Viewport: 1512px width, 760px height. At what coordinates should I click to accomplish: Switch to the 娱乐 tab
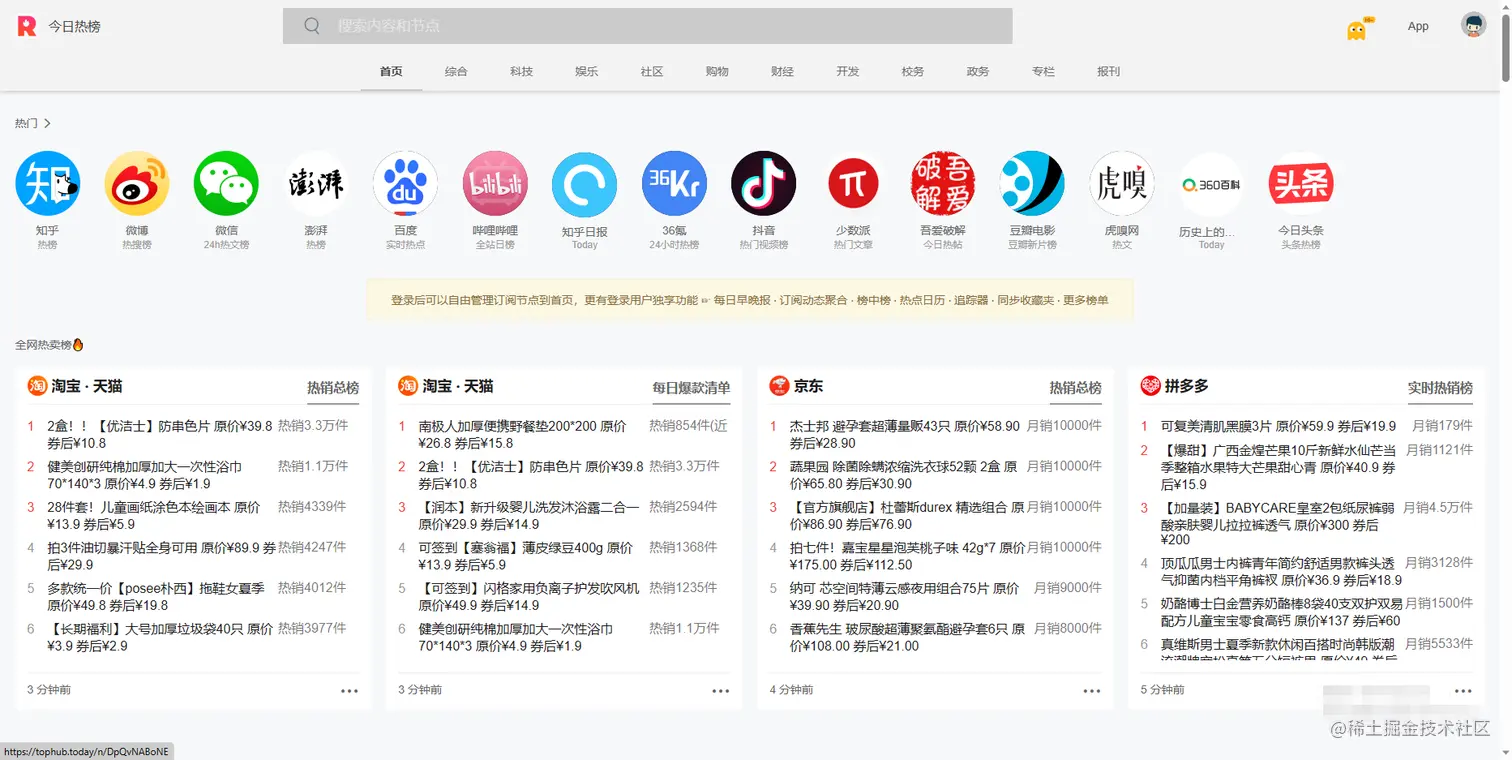586,72
